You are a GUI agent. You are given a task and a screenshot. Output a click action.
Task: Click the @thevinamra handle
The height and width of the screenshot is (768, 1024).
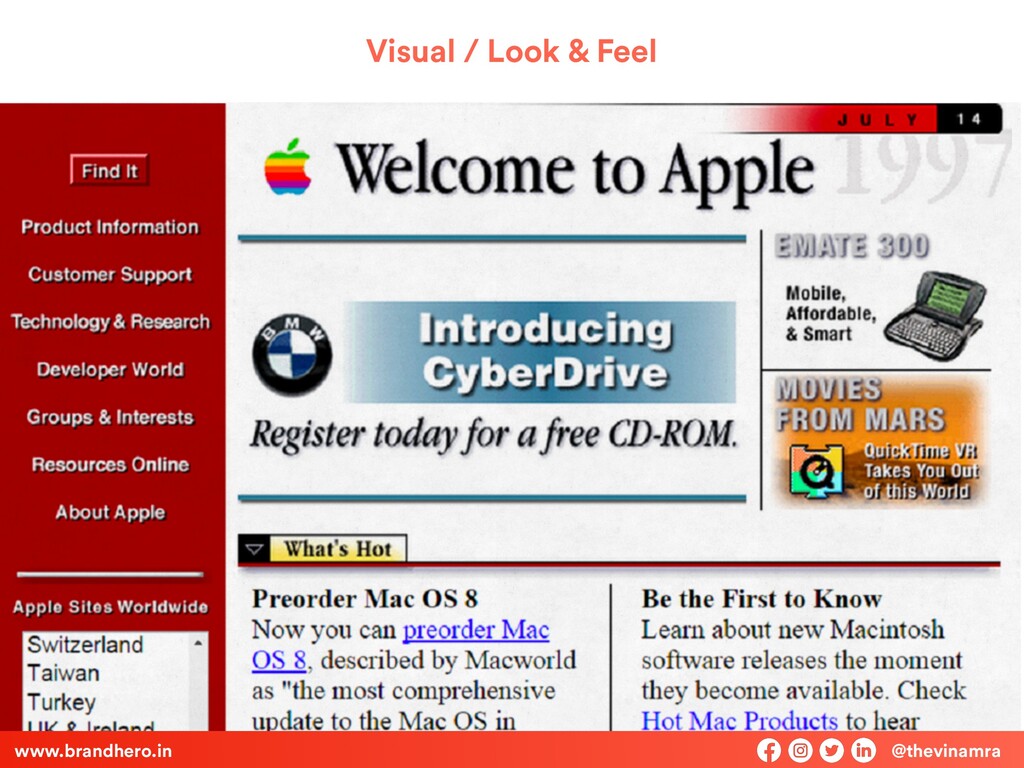946,750
